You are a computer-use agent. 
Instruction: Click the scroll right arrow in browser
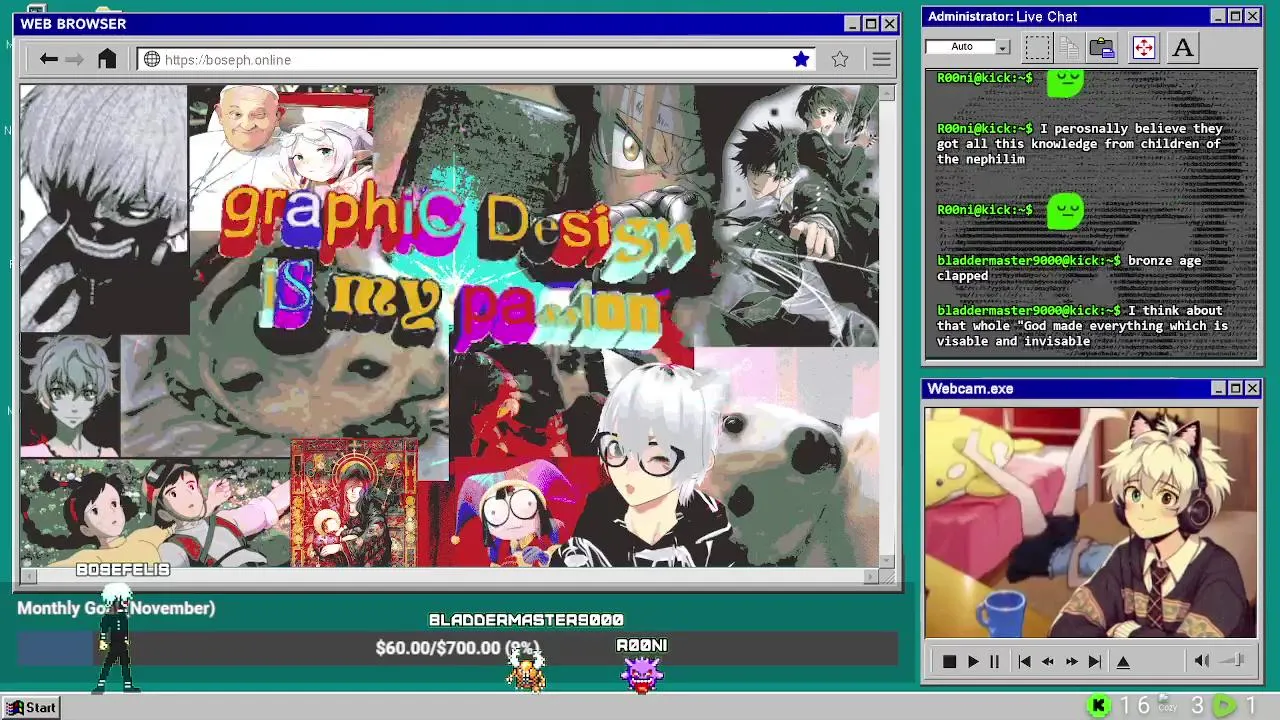[x=872, y=575]
